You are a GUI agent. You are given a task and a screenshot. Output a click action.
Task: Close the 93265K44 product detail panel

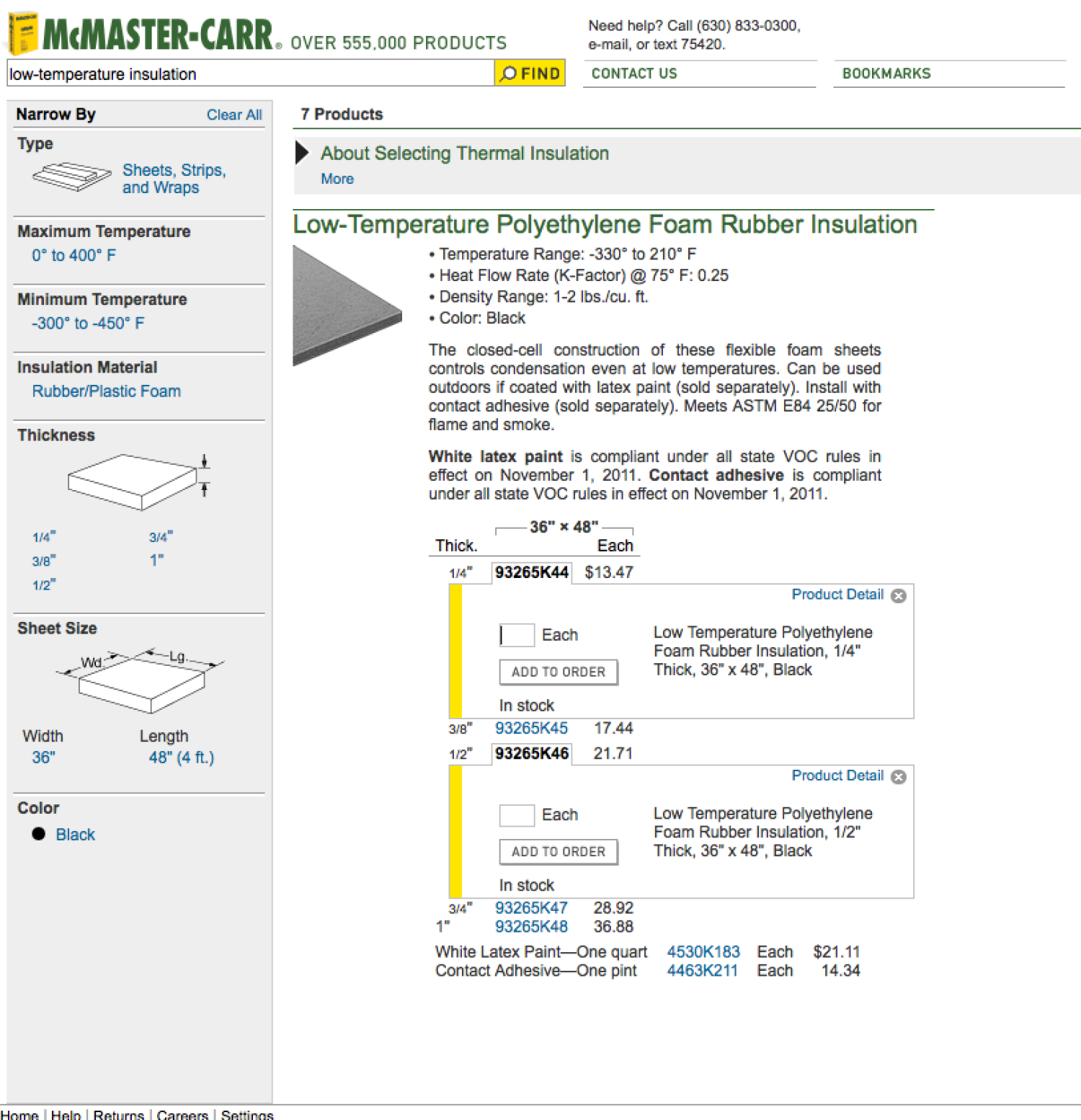(898, 595)
